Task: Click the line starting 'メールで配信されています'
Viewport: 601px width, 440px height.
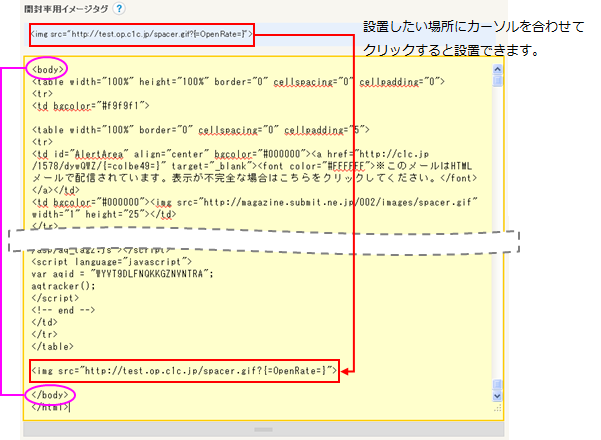Action: [255, 178]
